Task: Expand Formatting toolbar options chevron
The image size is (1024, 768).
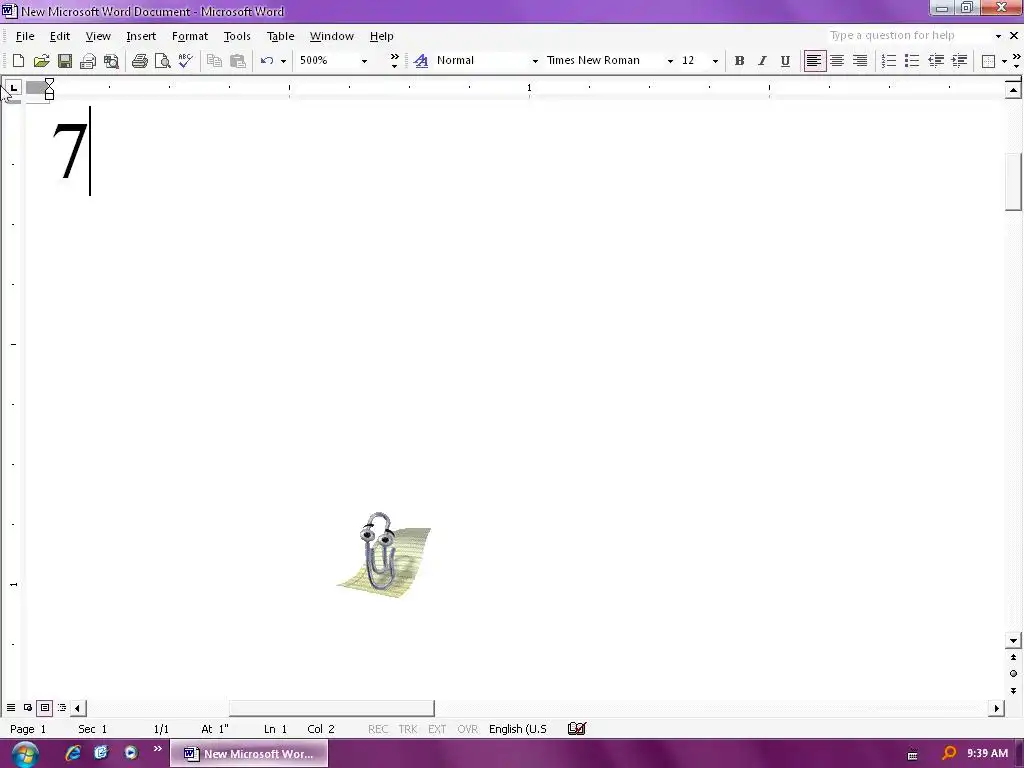Action: pyautogui.click(x=1017, y=61)
